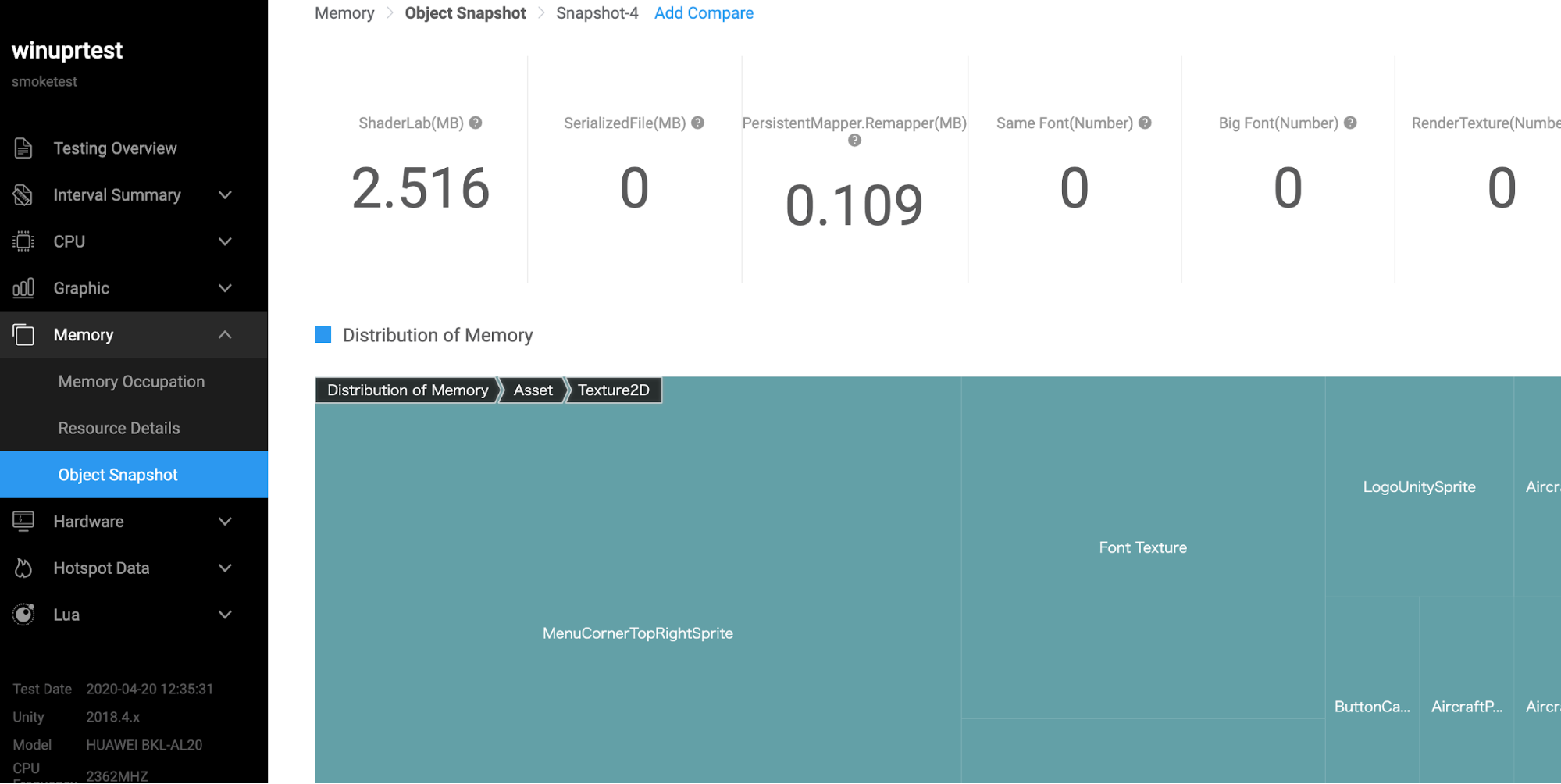Click the Hotspot Data flame icon

coord(23,568)
